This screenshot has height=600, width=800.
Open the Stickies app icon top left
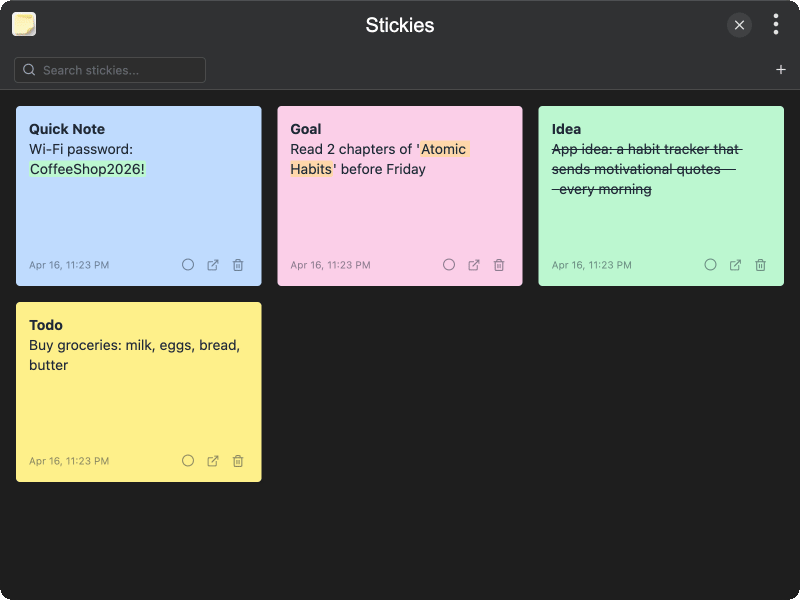(22, 23)
